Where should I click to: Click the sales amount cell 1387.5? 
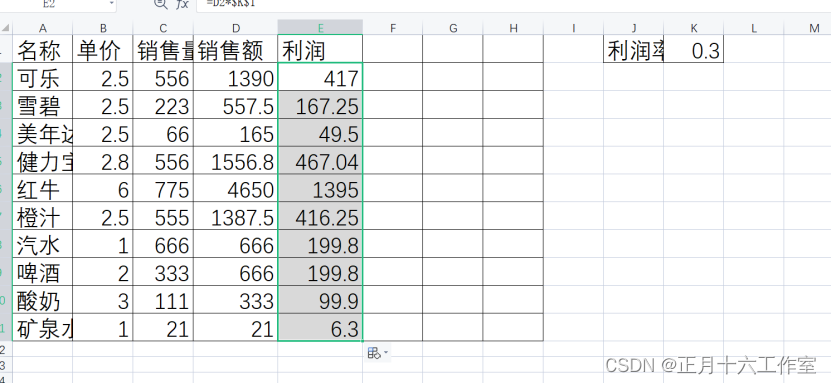click(x=236, y=217)
